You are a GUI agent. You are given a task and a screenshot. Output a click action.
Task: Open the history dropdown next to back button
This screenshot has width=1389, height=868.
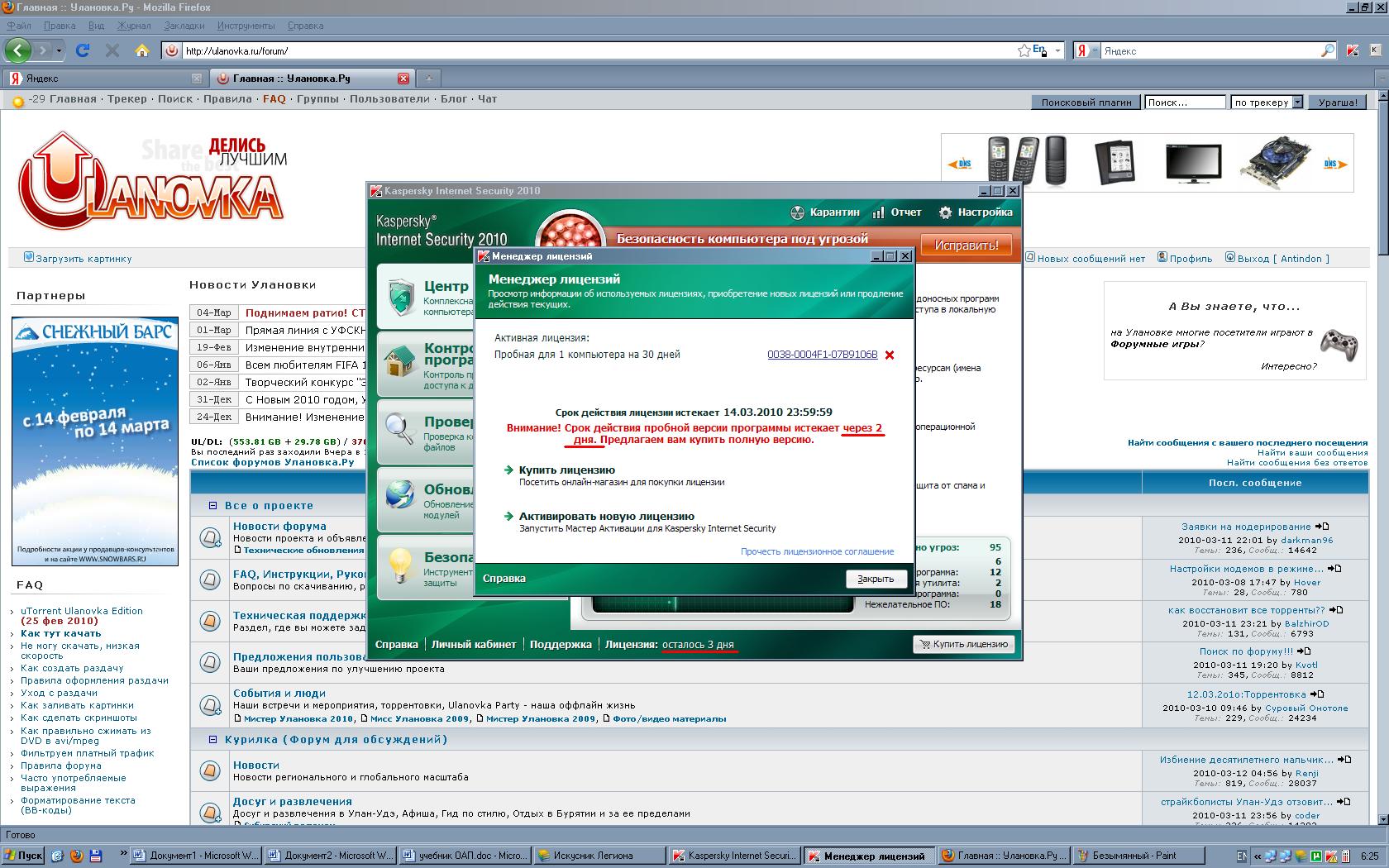[59, 50]
